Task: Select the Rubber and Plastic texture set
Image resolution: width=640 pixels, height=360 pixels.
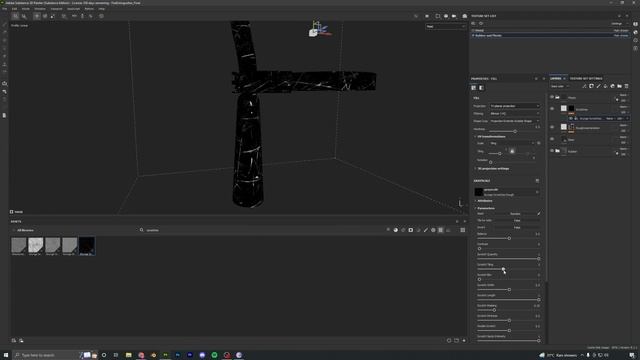Action: [x=550, y=36]
